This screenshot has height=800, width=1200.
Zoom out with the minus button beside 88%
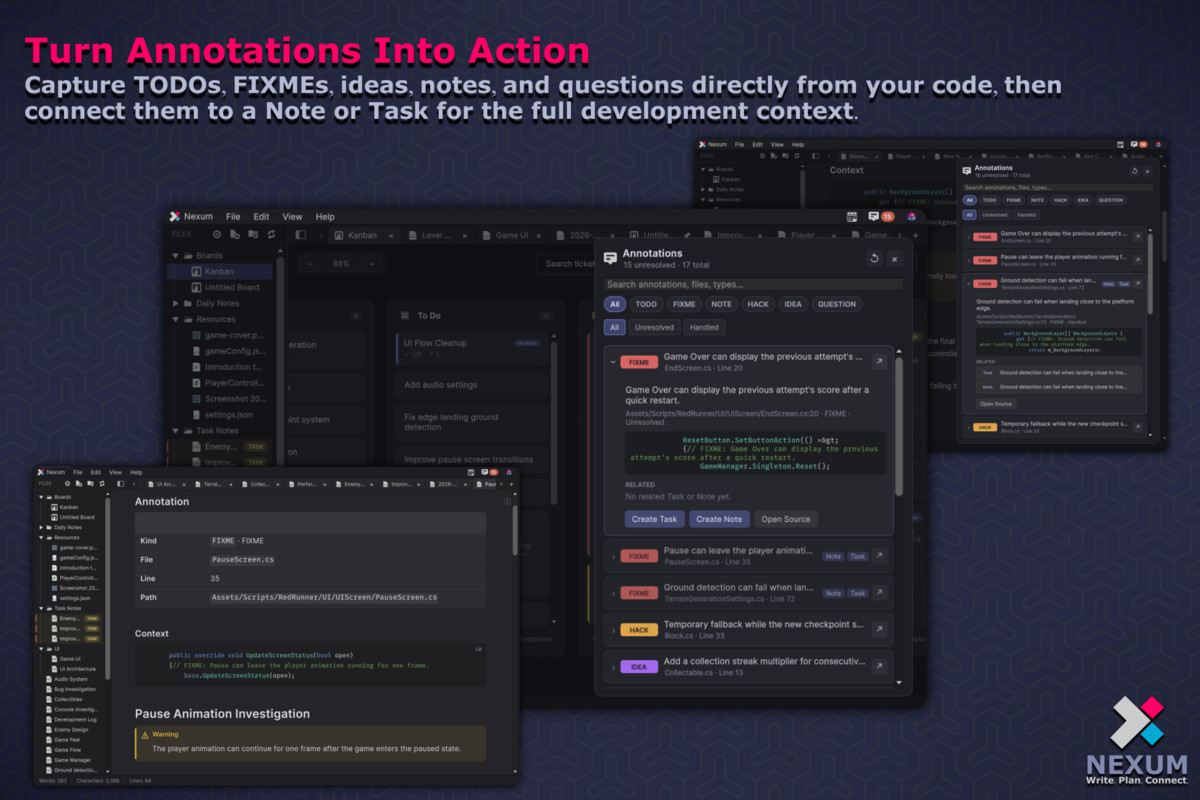[309, 263]
